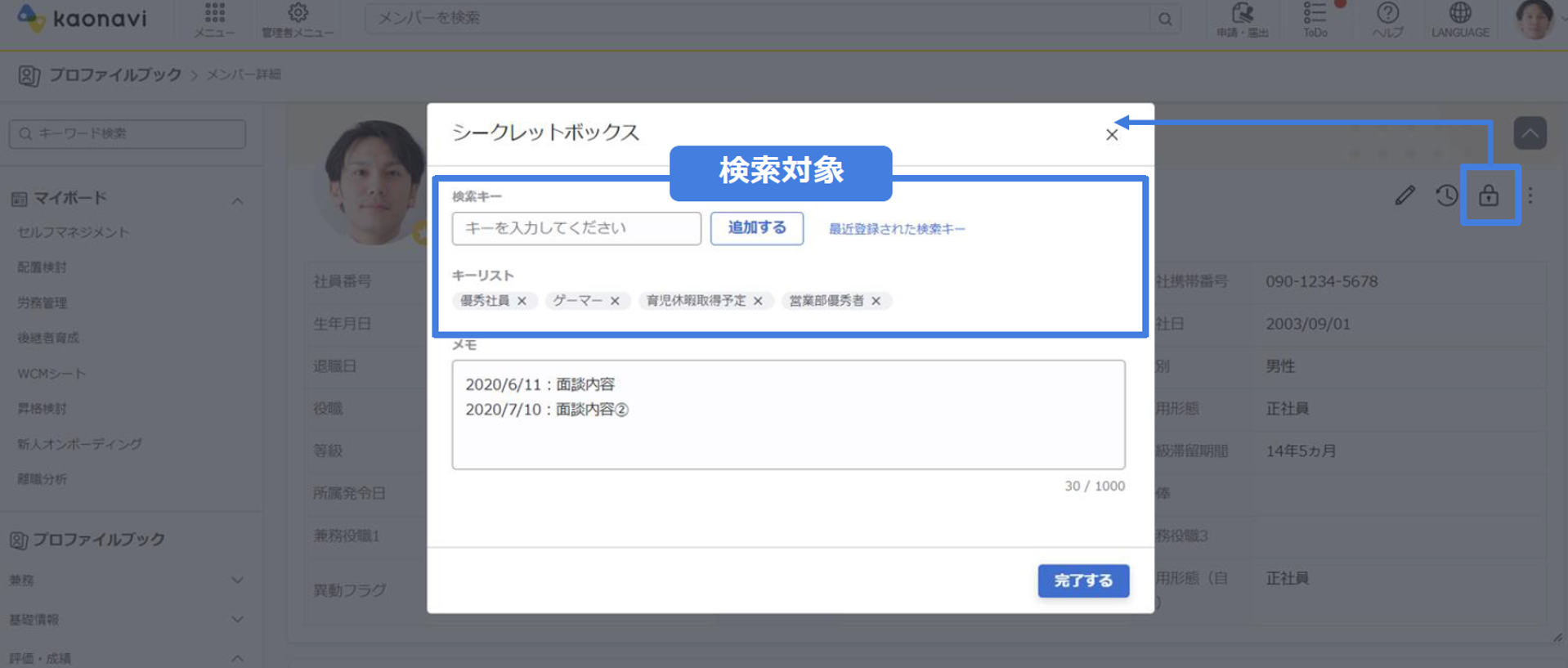Remove the 育児休暇取得予定 key tag

click(758, 301)
